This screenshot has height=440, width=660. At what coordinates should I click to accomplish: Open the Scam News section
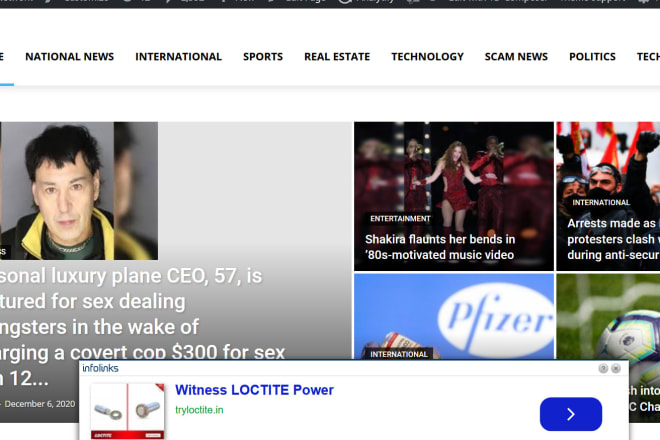(x=516, y=56)
